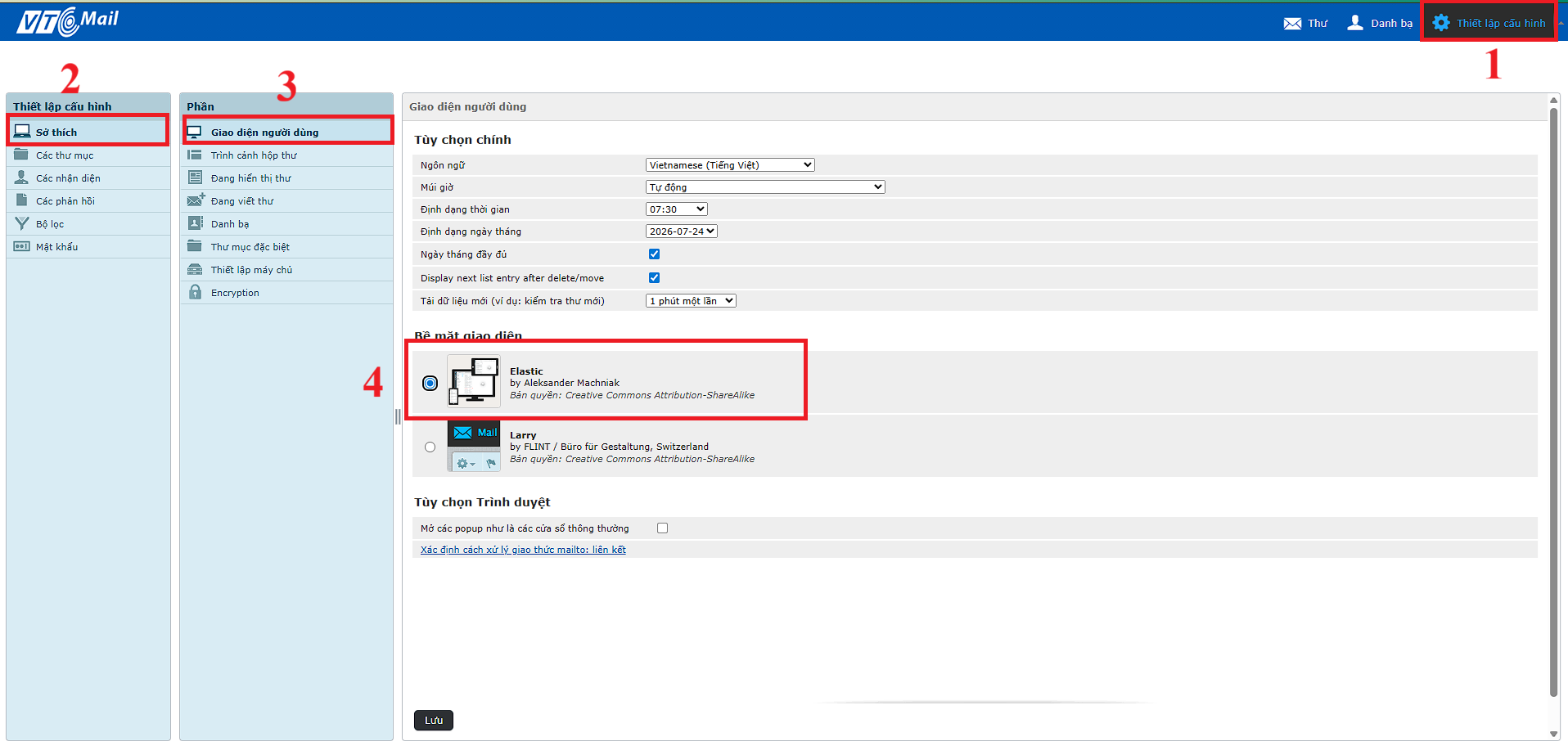Screen dimensions: 1568x755
Task: Click the Đang viết thư compose icon
Action: 196,200
